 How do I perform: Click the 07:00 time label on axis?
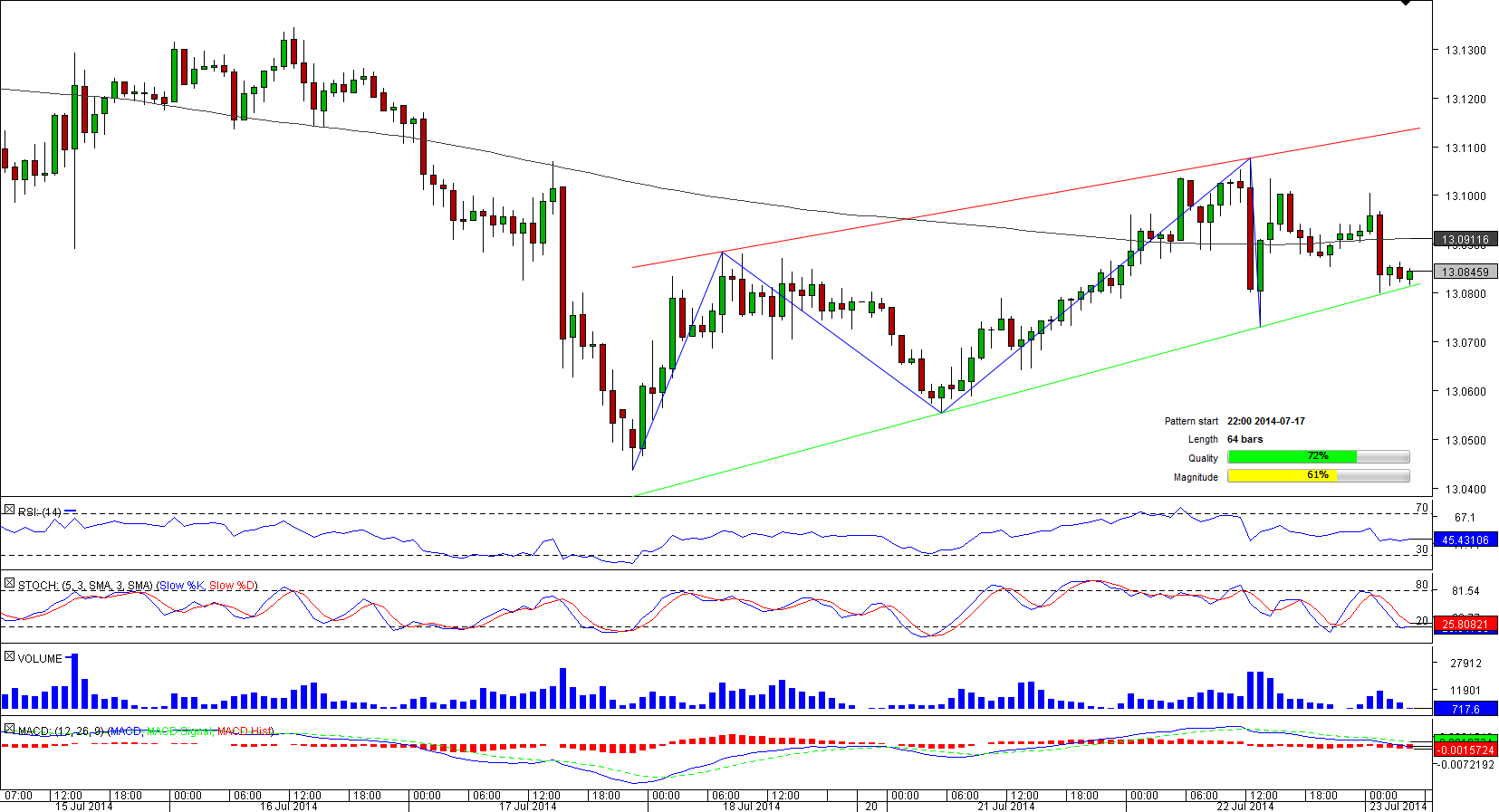tap(18, 796)
